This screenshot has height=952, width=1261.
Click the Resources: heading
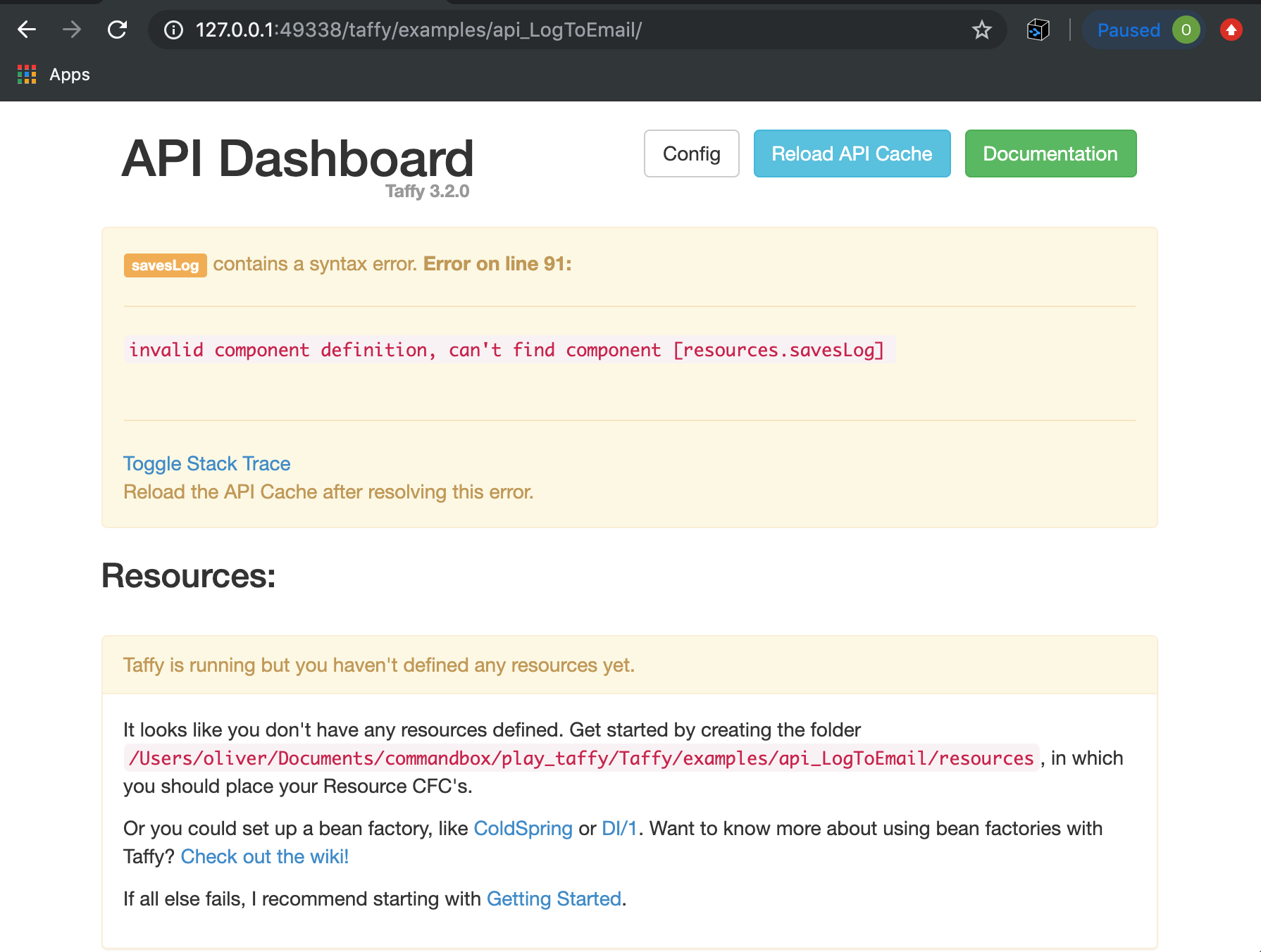[189, 576]
